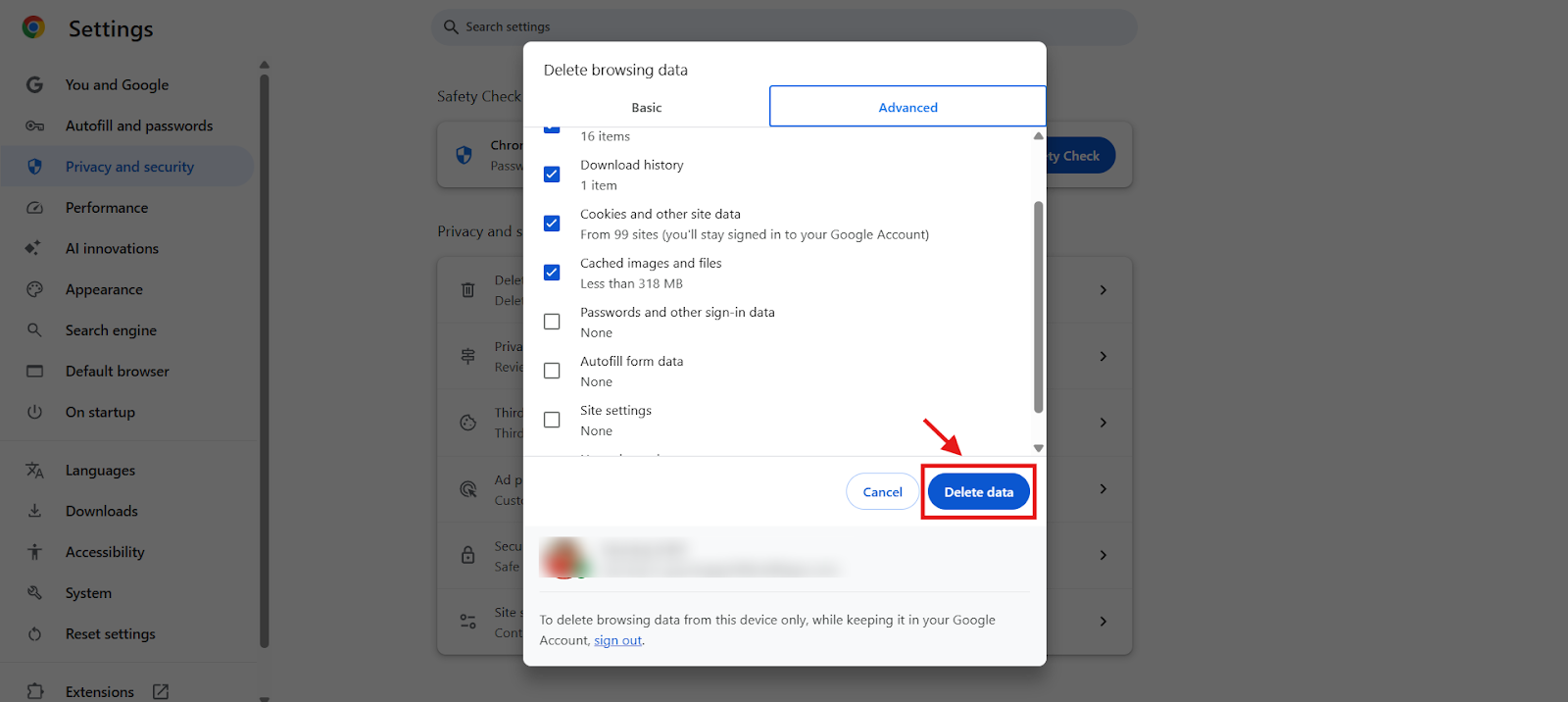Viewport: 1568px width, 702px height.
Task: Click the dialog scrollbar up arrow
Action: (1038, 135)
